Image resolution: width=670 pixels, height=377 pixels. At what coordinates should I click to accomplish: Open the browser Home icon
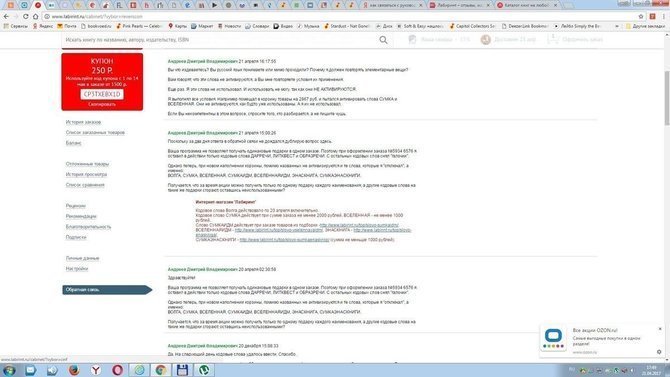pyautogui.click(x=35, y=16)
